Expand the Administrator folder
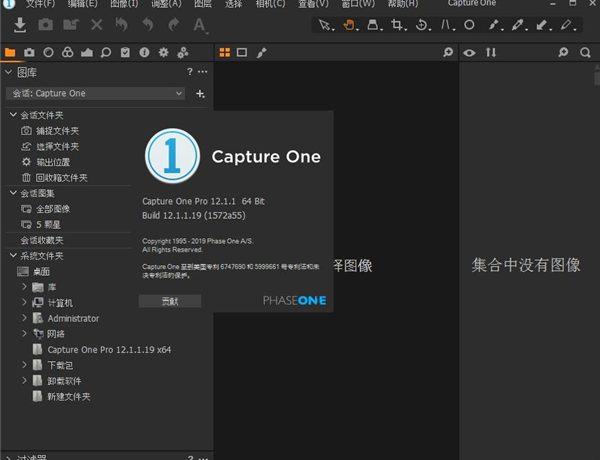600x460 pixels. click(24, 318)
